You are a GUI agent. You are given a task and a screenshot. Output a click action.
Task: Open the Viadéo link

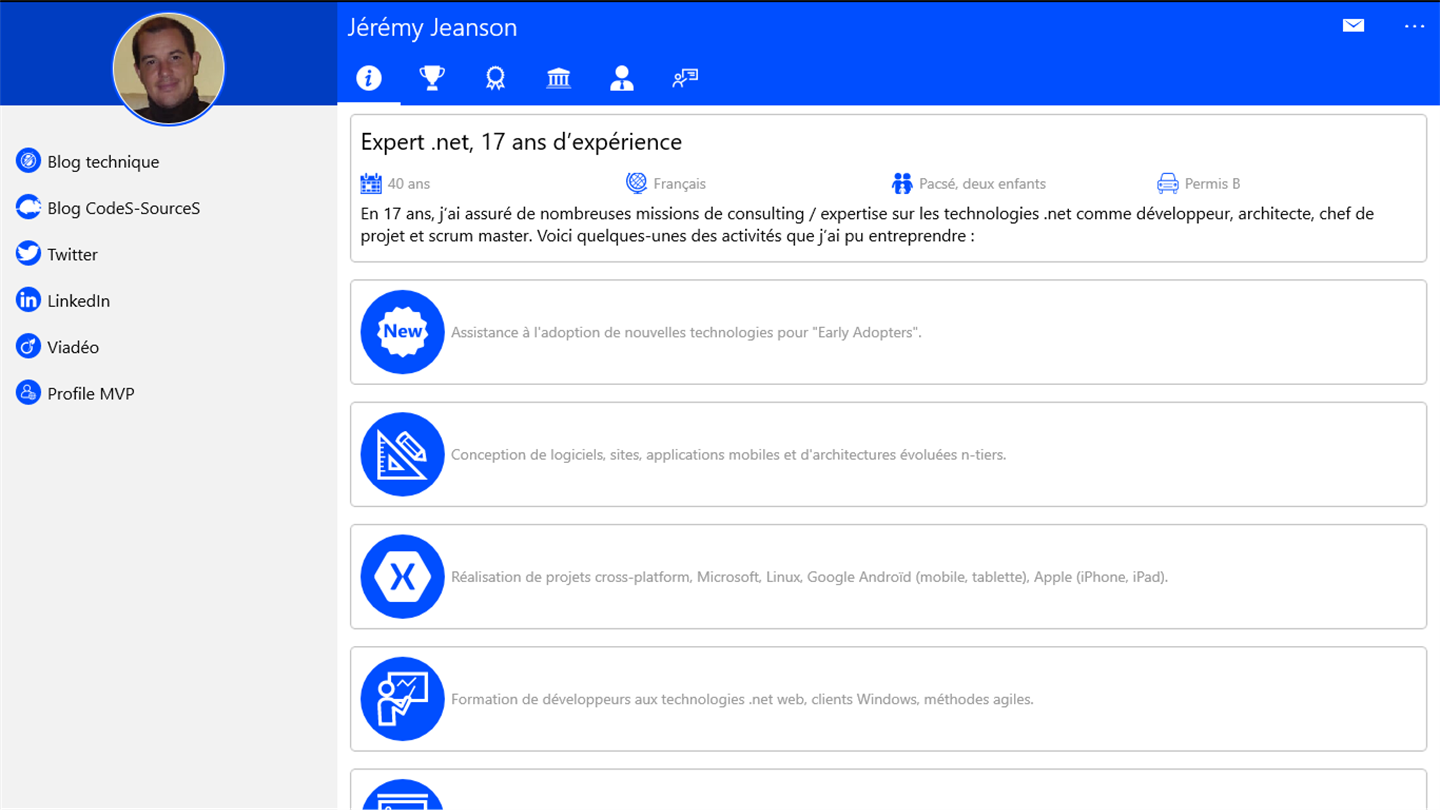point(73,347)
